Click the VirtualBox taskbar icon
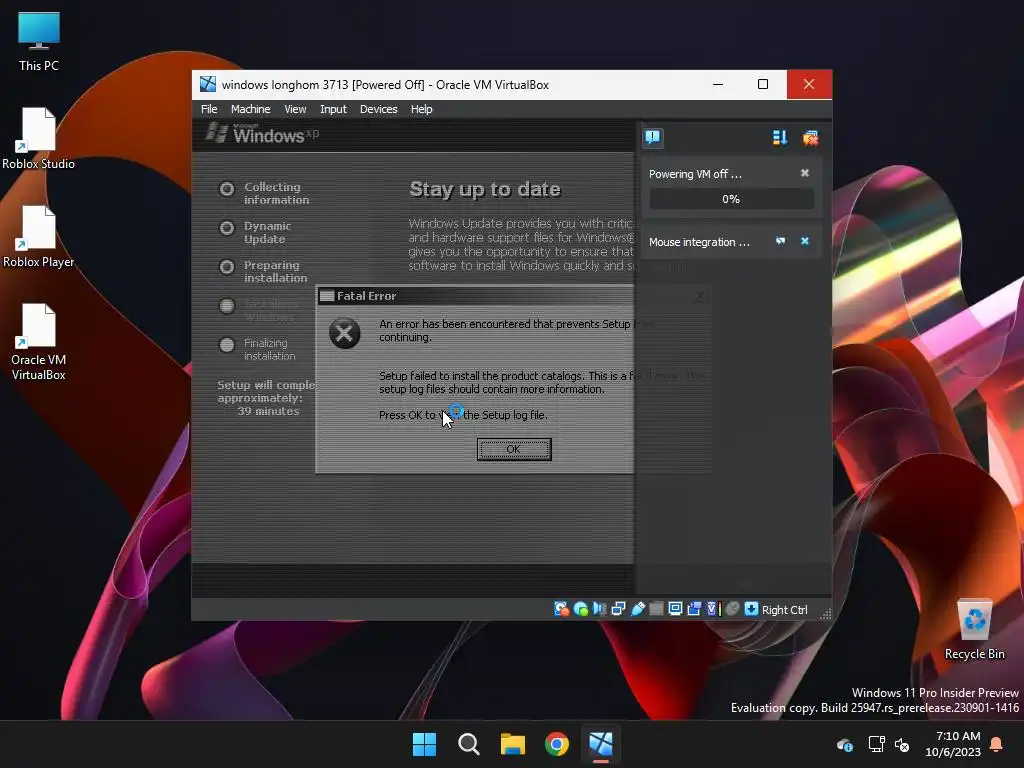This screenshot has height=768, width=1024. tap(601, 744)
